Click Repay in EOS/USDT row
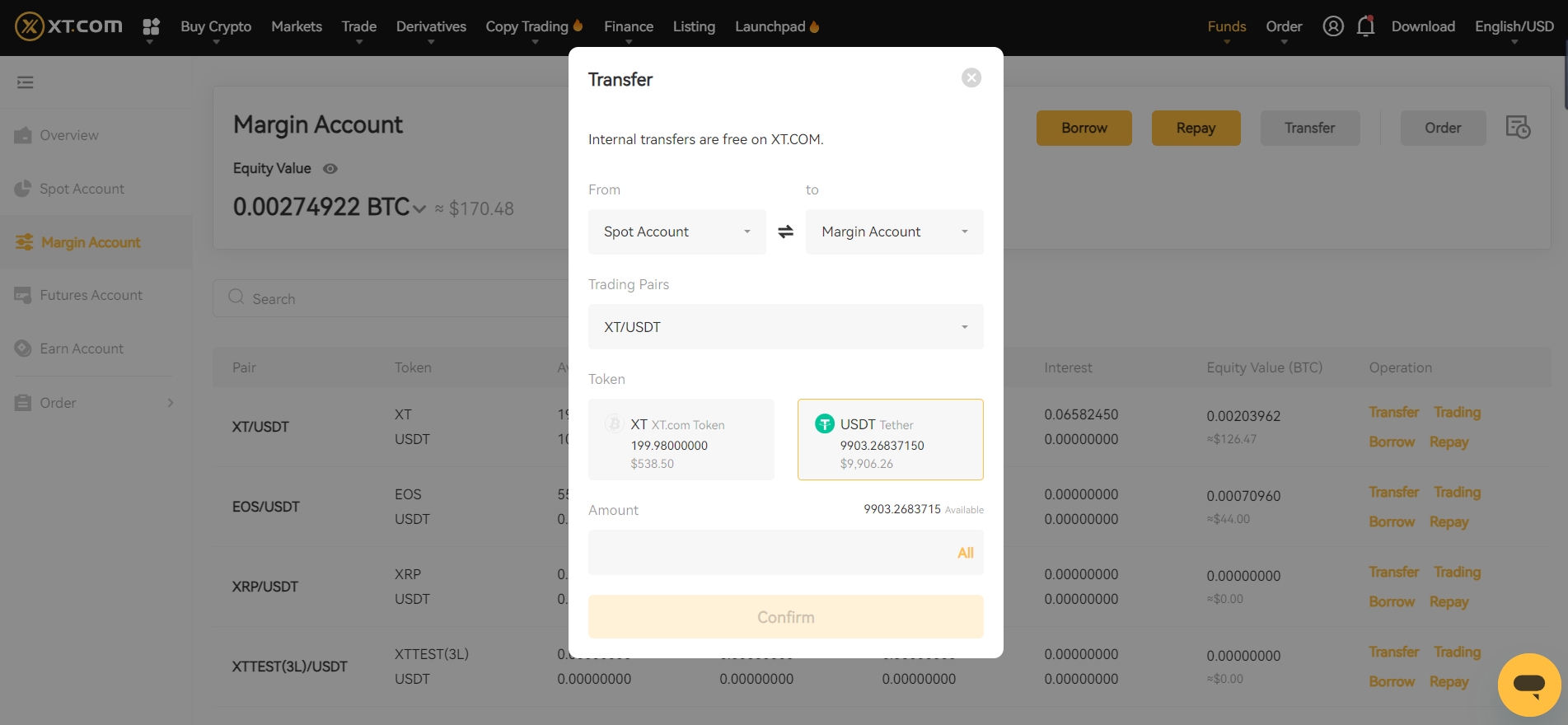 tap(1449, 522)
